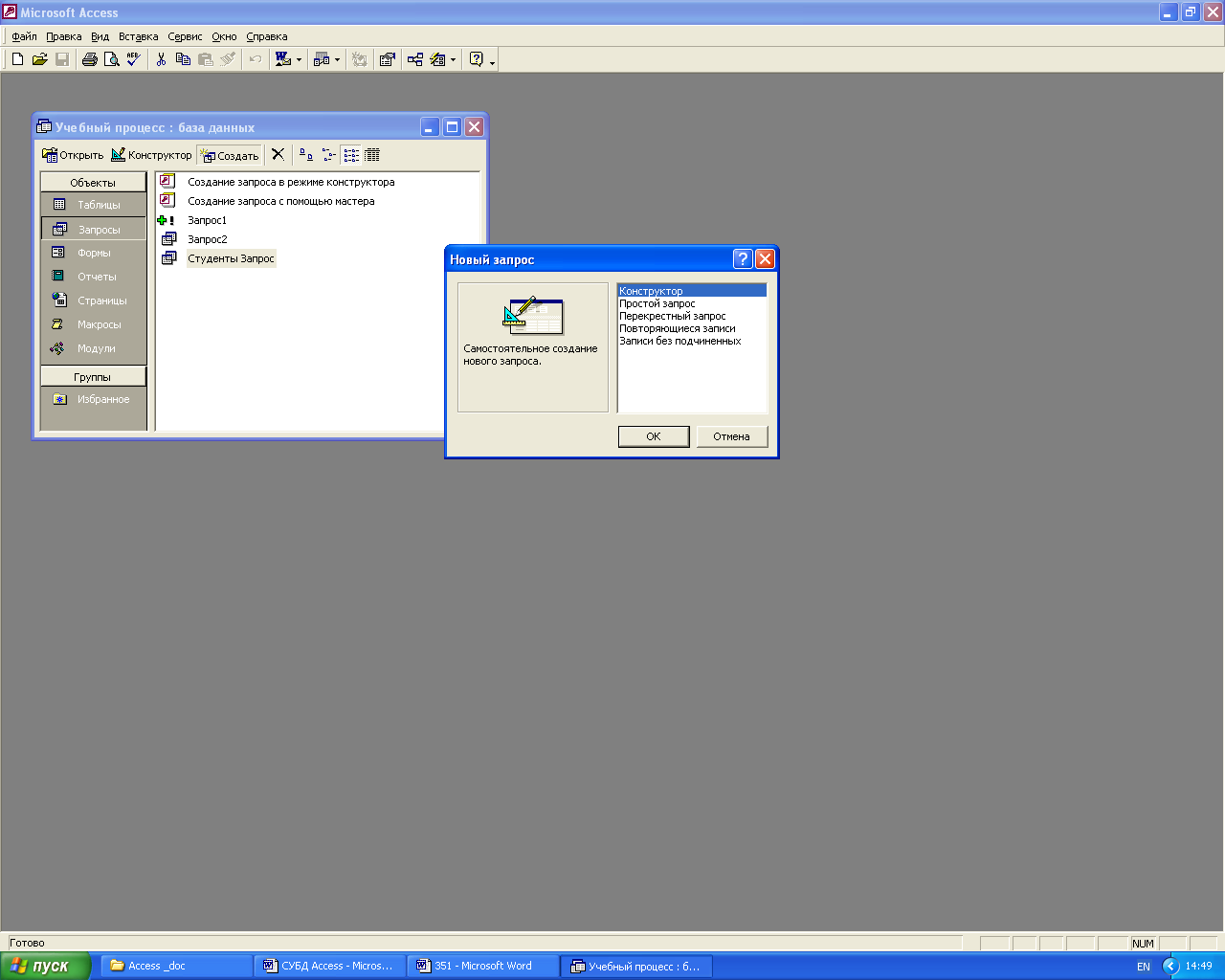Open the Файл menu
Image resolution: width=1225 pixels, height=980 pixels.
tap(24, 36)
